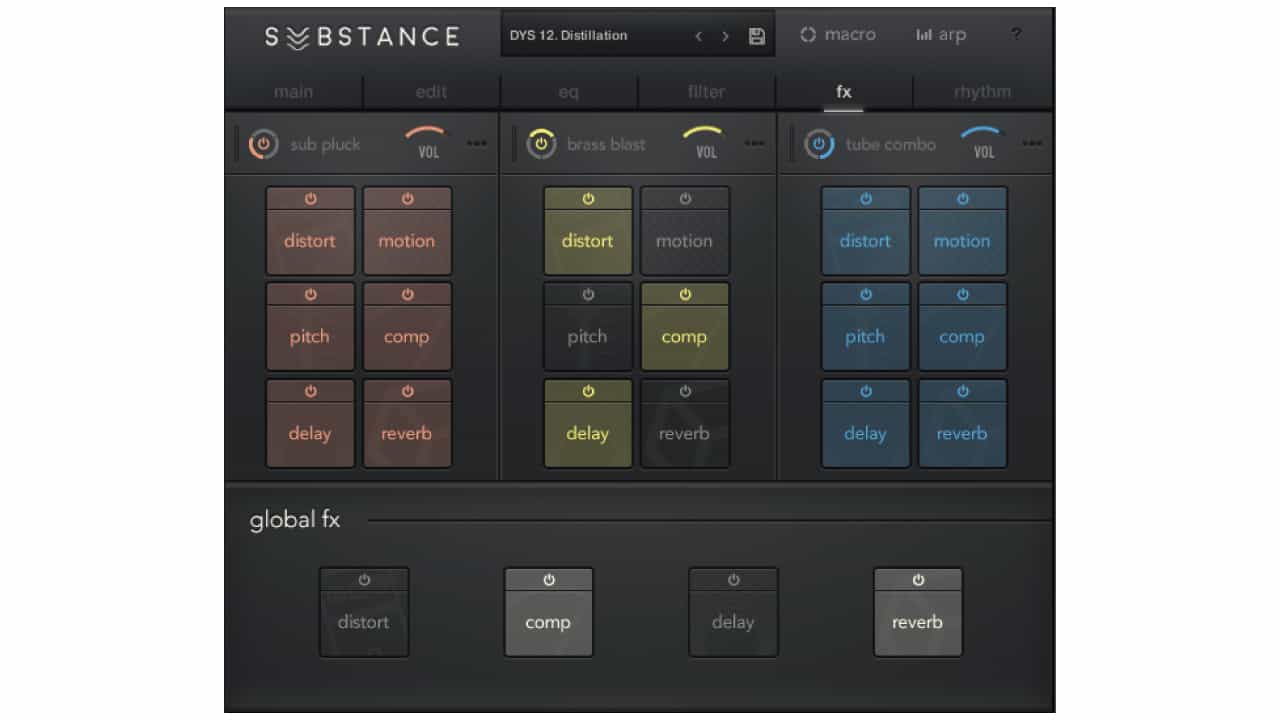Go to the next preset with right arrow
1280x720 pixels.
point(725,34)
